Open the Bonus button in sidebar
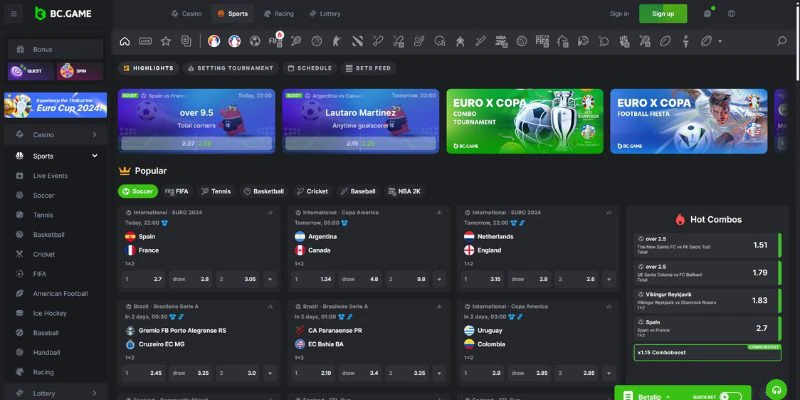 pos(55,49)
